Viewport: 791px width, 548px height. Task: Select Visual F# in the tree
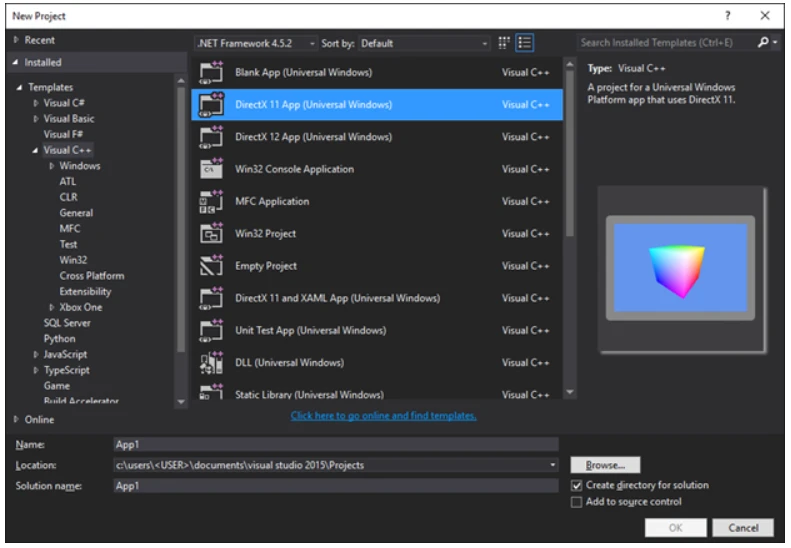pos(63,134)
